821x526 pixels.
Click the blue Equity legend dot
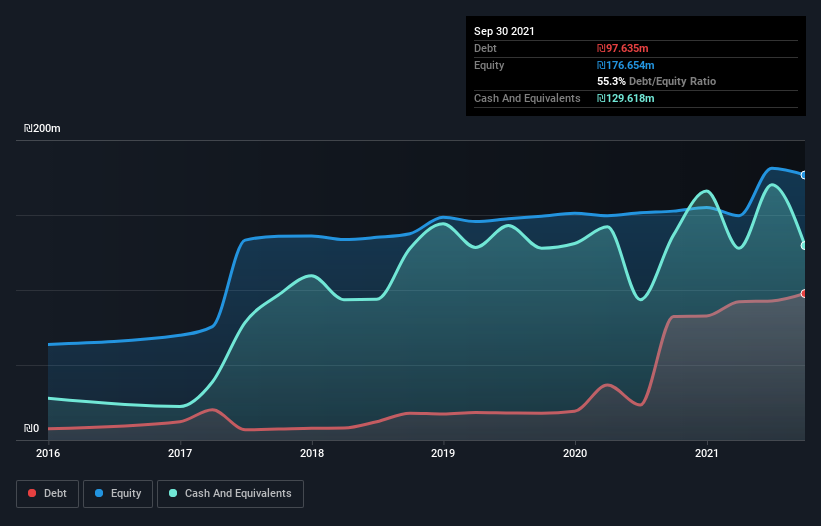click(99, 493)
